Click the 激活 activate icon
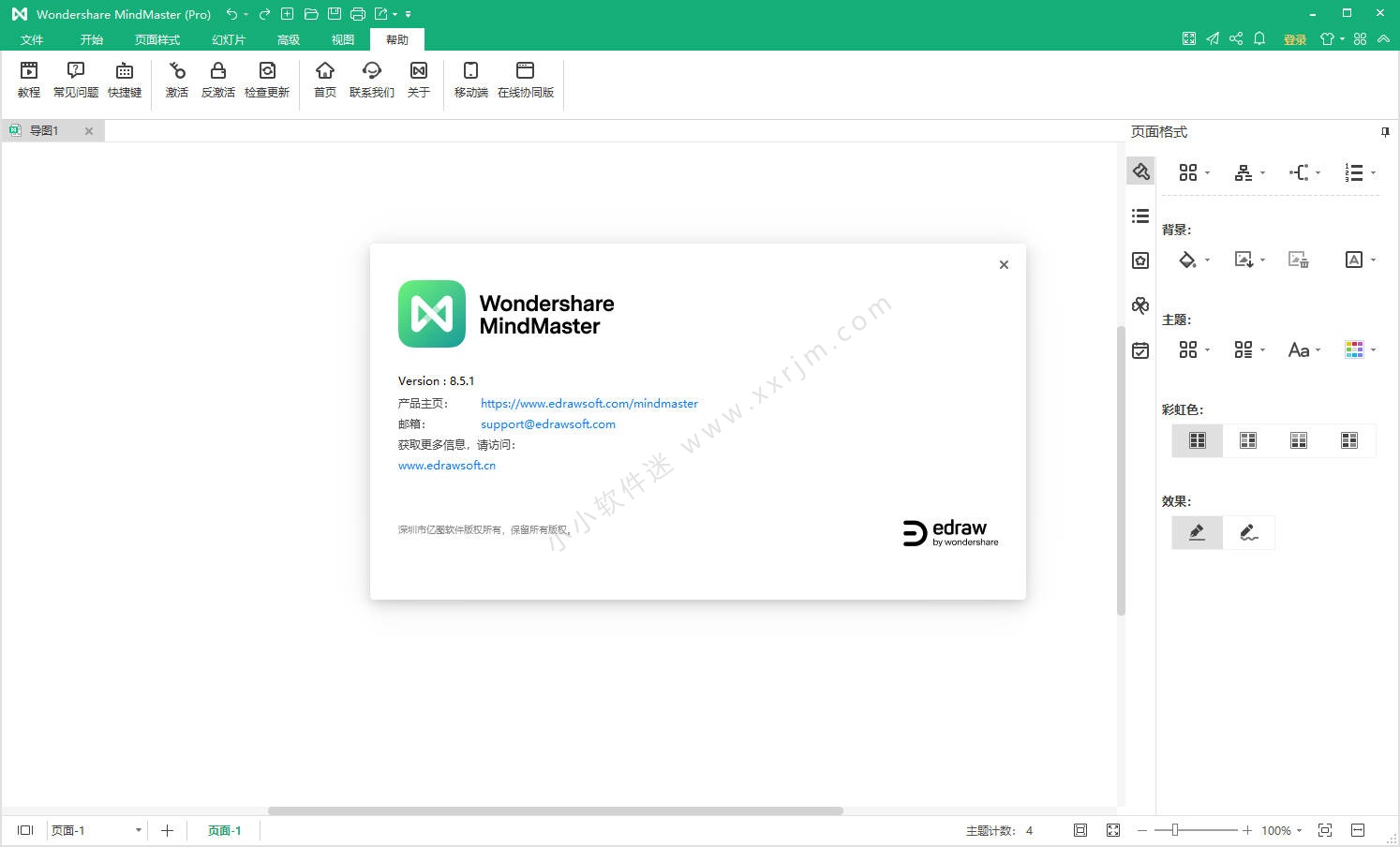Screen dimensions: 1400x847 pos(177,80)
